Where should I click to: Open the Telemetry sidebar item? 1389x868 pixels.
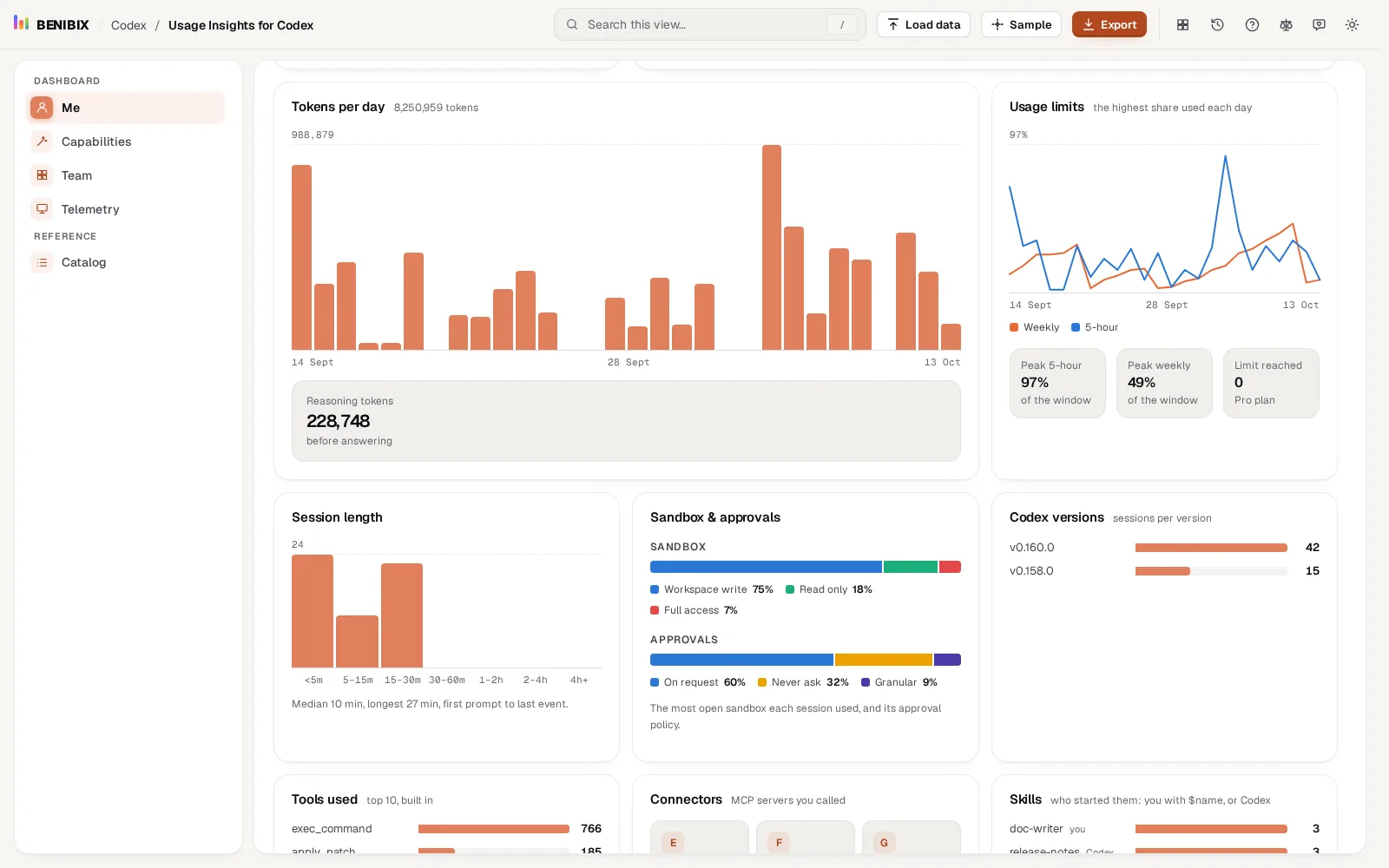pos(125,209)
